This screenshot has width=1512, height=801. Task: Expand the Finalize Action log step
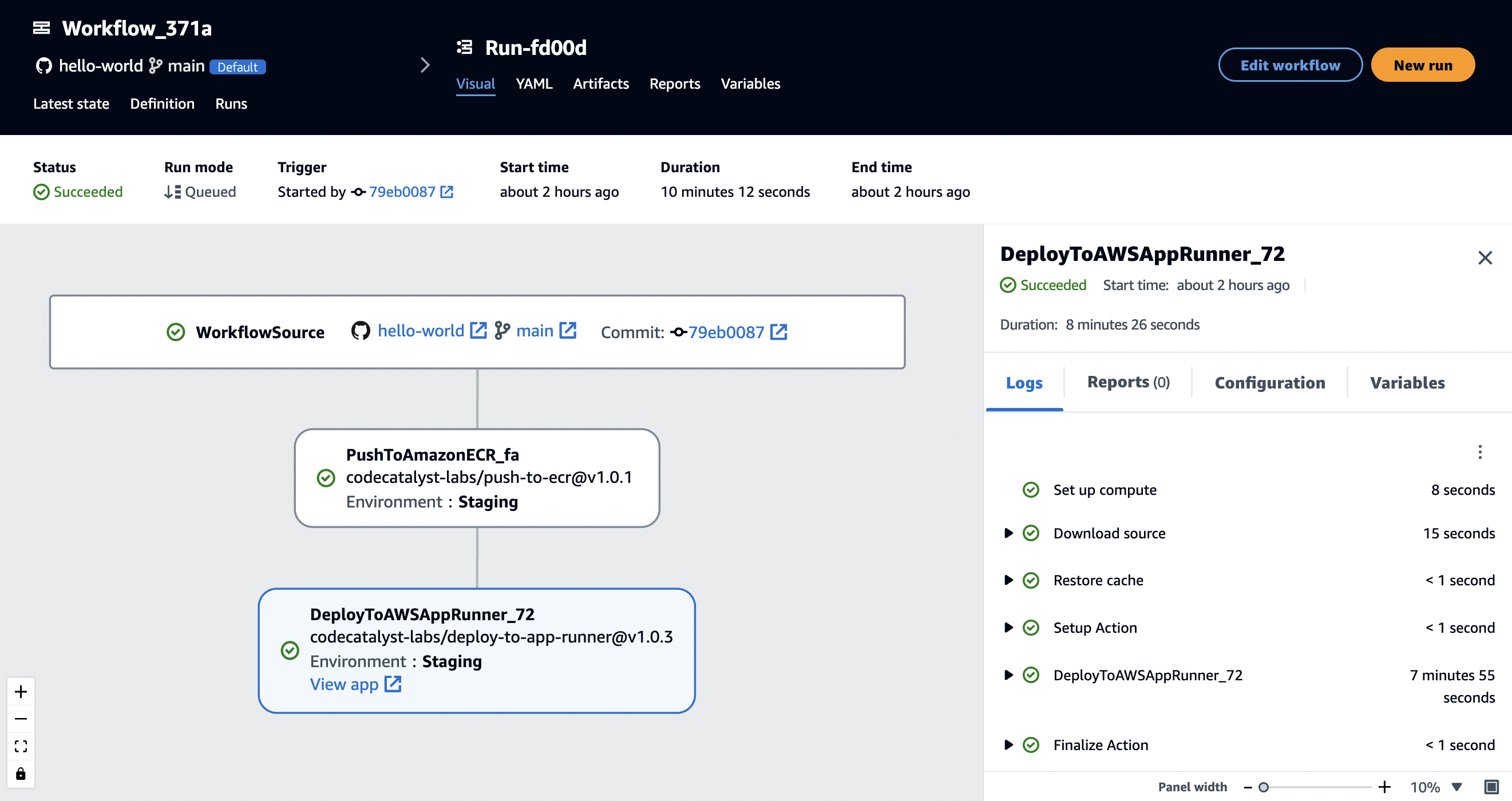pos(1009,745)
